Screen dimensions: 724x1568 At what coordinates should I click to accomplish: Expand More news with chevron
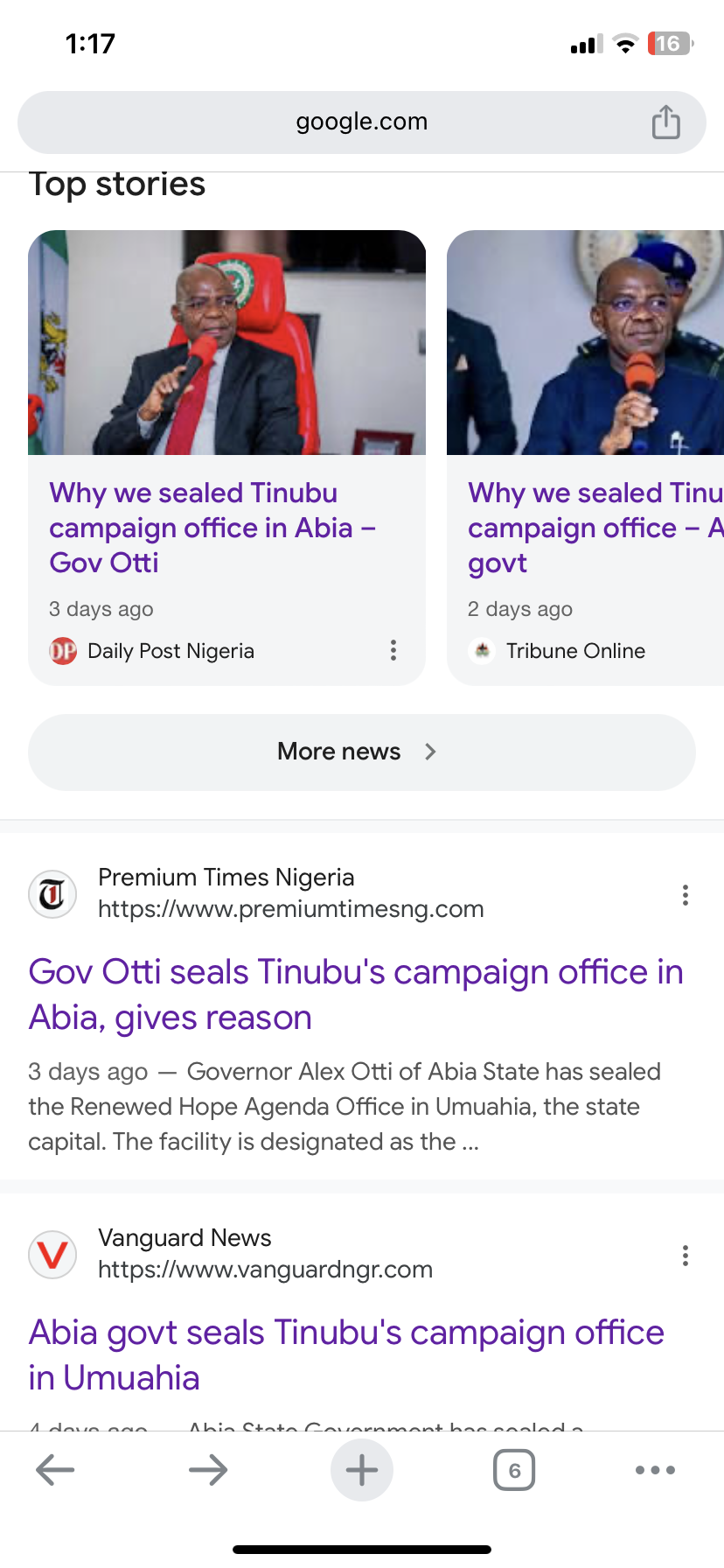(x=361, y=752)
